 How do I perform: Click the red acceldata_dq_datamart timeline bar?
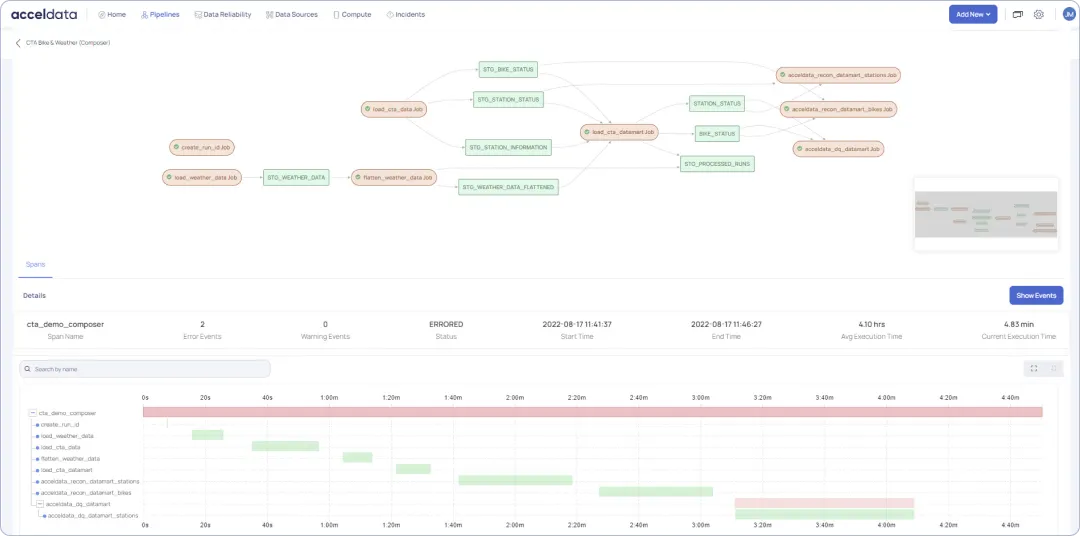[824, 503]
